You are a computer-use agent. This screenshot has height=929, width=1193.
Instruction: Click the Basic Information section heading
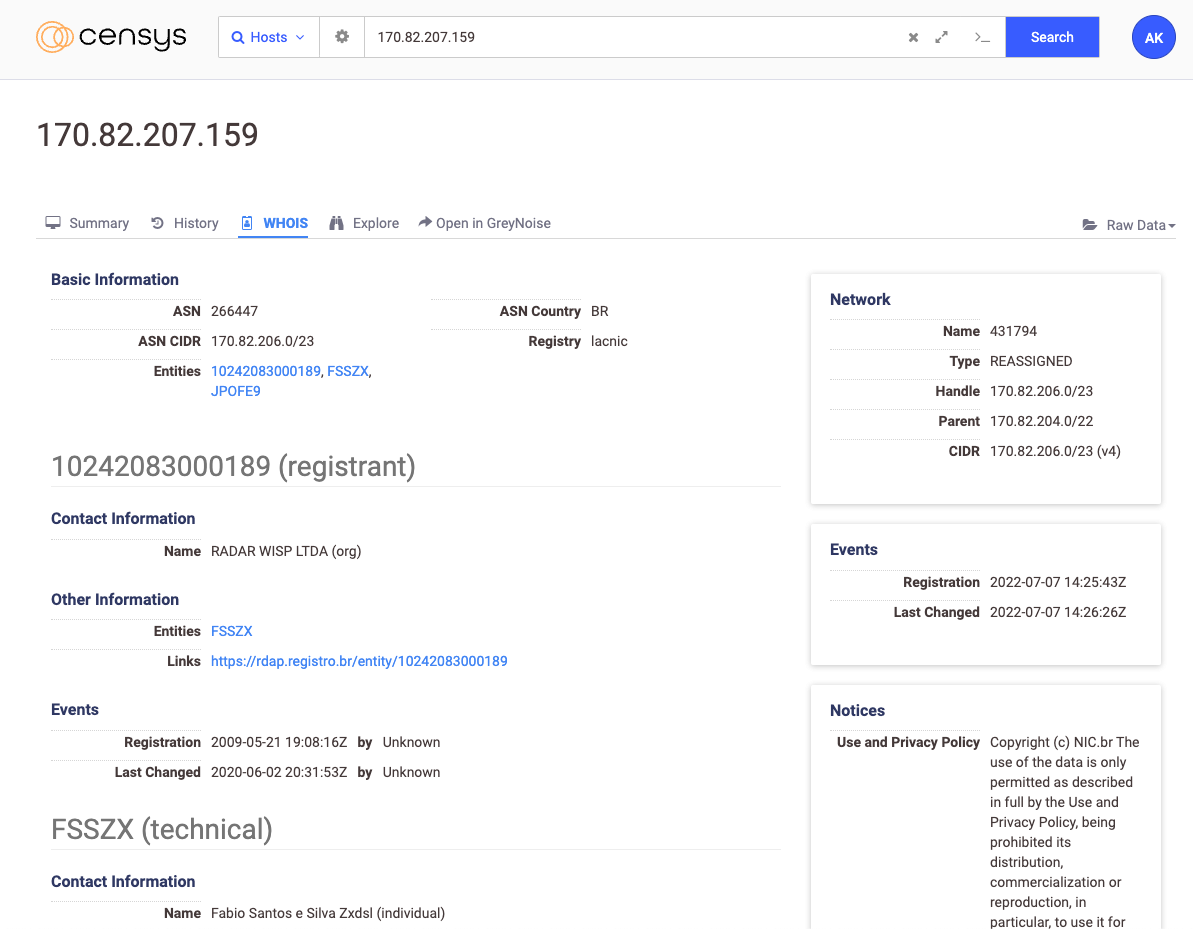(115, 279)
